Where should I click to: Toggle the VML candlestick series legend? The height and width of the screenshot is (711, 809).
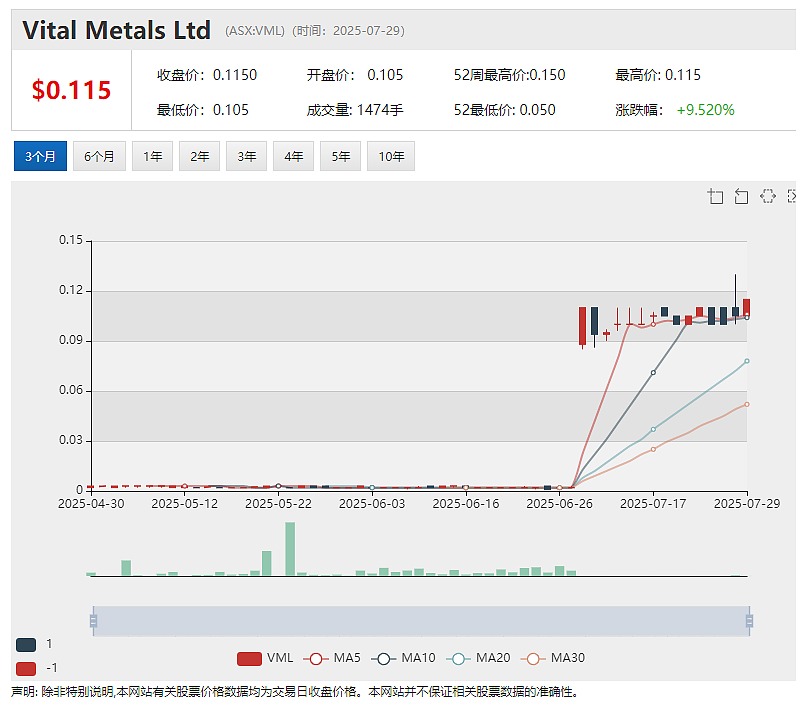[x=265, y=658]
